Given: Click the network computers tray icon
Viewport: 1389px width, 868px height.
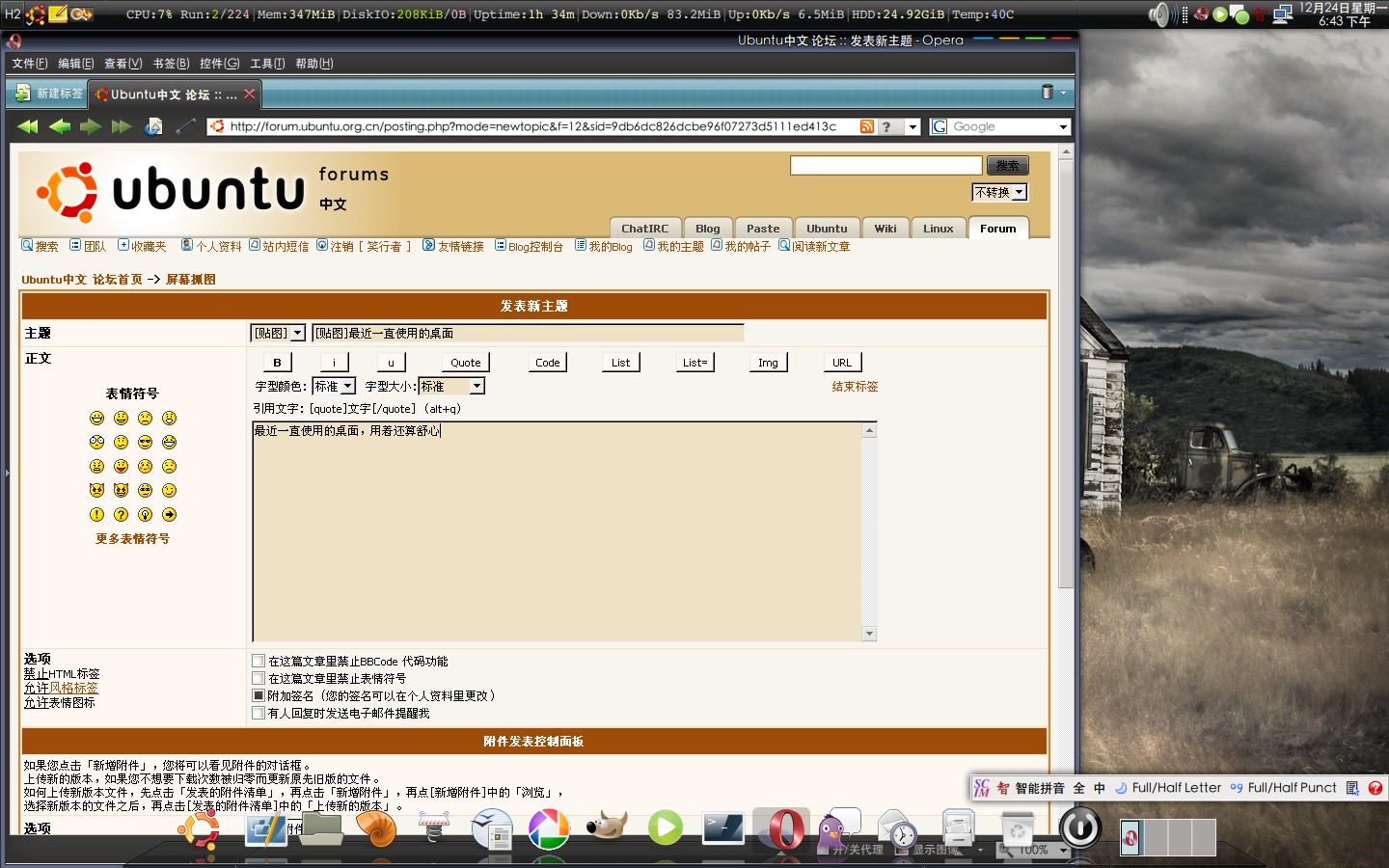Looking at the screenshot, I should coord(1282,14).
